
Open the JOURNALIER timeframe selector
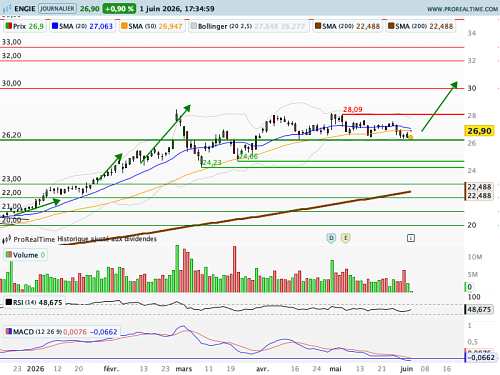point(57,8)
